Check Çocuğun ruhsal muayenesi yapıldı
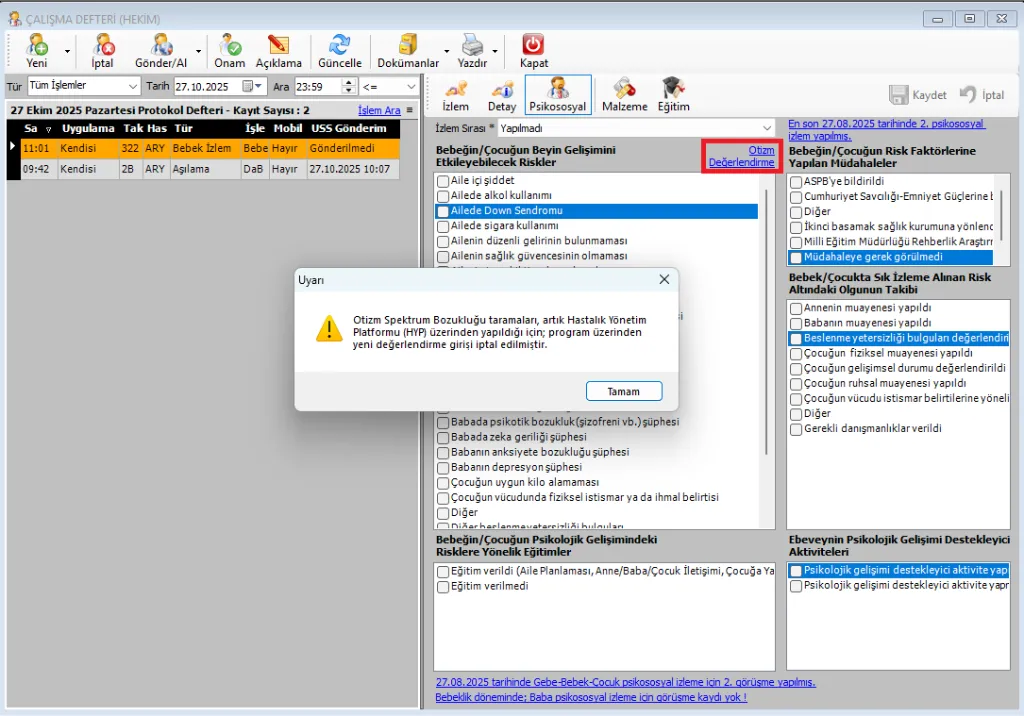Screen dimensions: 1024x716 coord(795,384)
